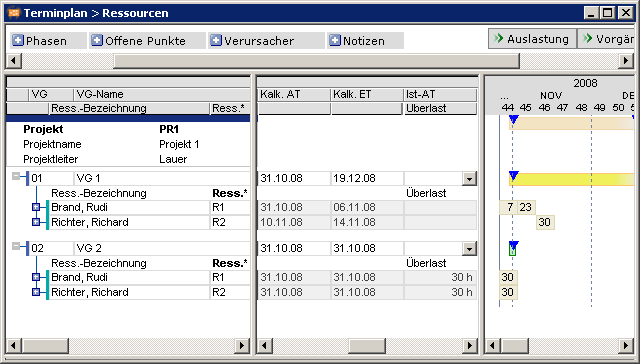Click the plus icon beside Verursacher
Screen dimensions: 640x364
(216, 40)
